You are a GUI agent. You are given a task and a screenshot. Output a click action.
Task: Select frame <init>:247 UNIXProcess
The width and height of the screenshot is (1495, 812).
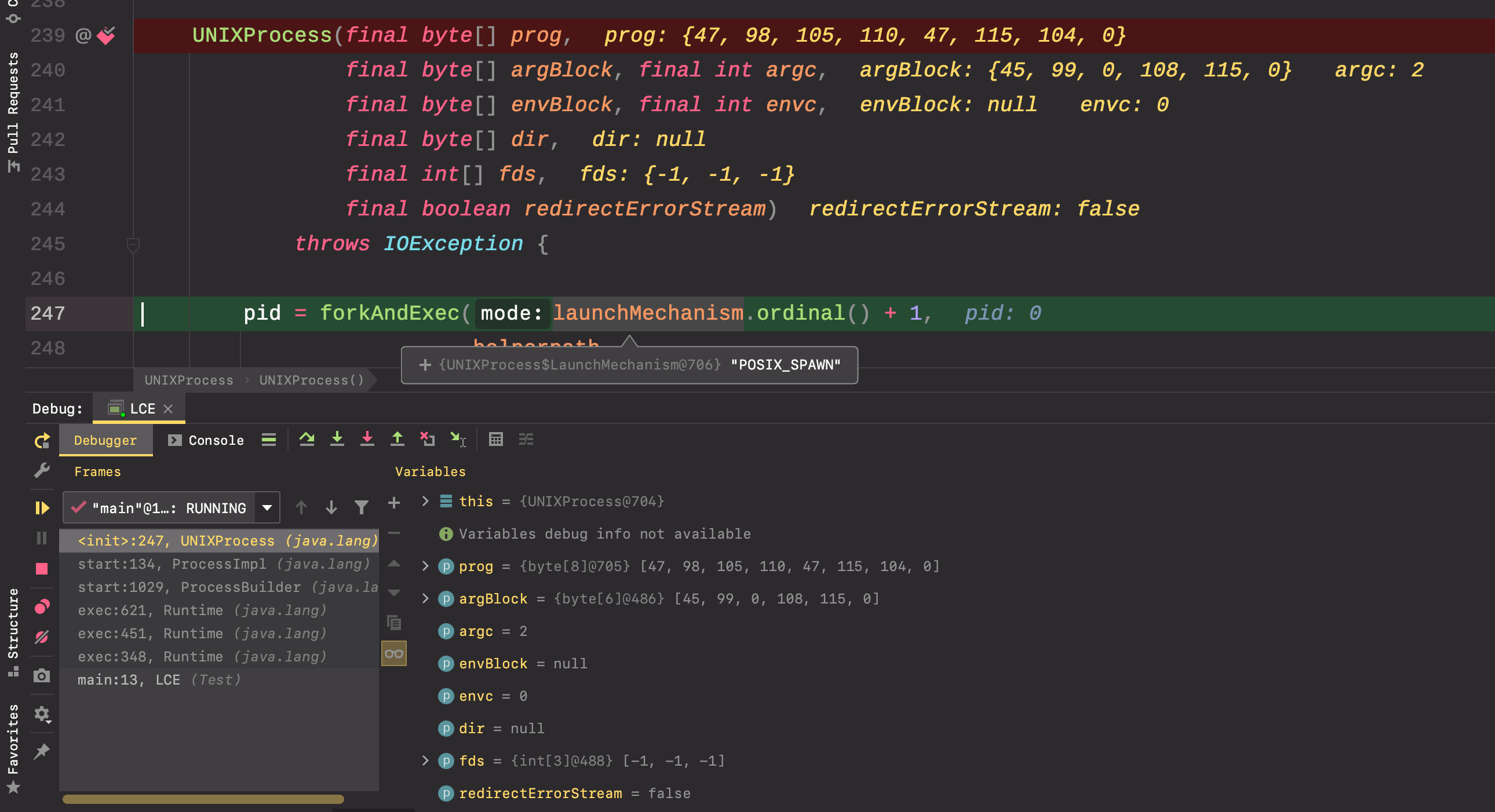219,540
